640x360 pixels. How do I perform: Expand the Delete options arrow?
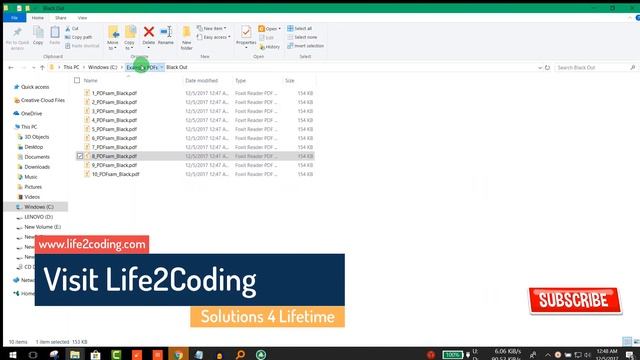pyautogui.click(x=149, y=48)
